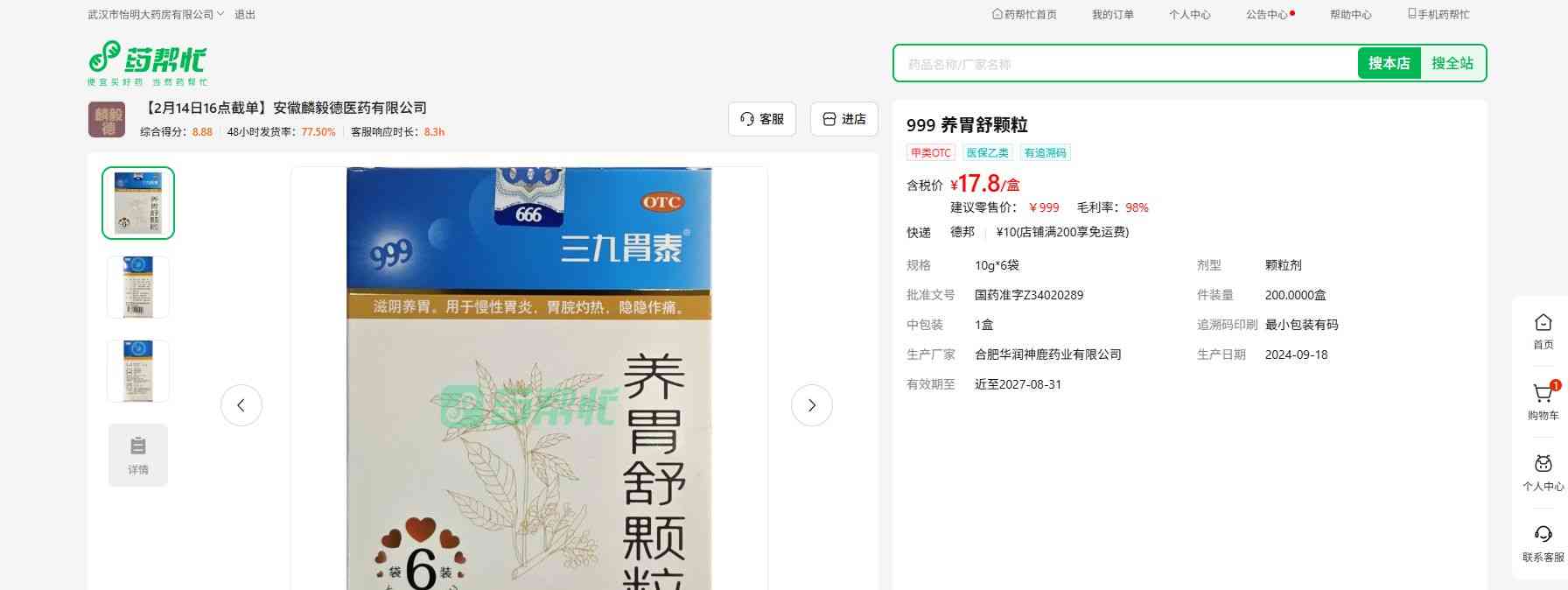Open 客服 customer service chat
Image resolution: width=1568 pixels, height=590 pixels.
762,119
